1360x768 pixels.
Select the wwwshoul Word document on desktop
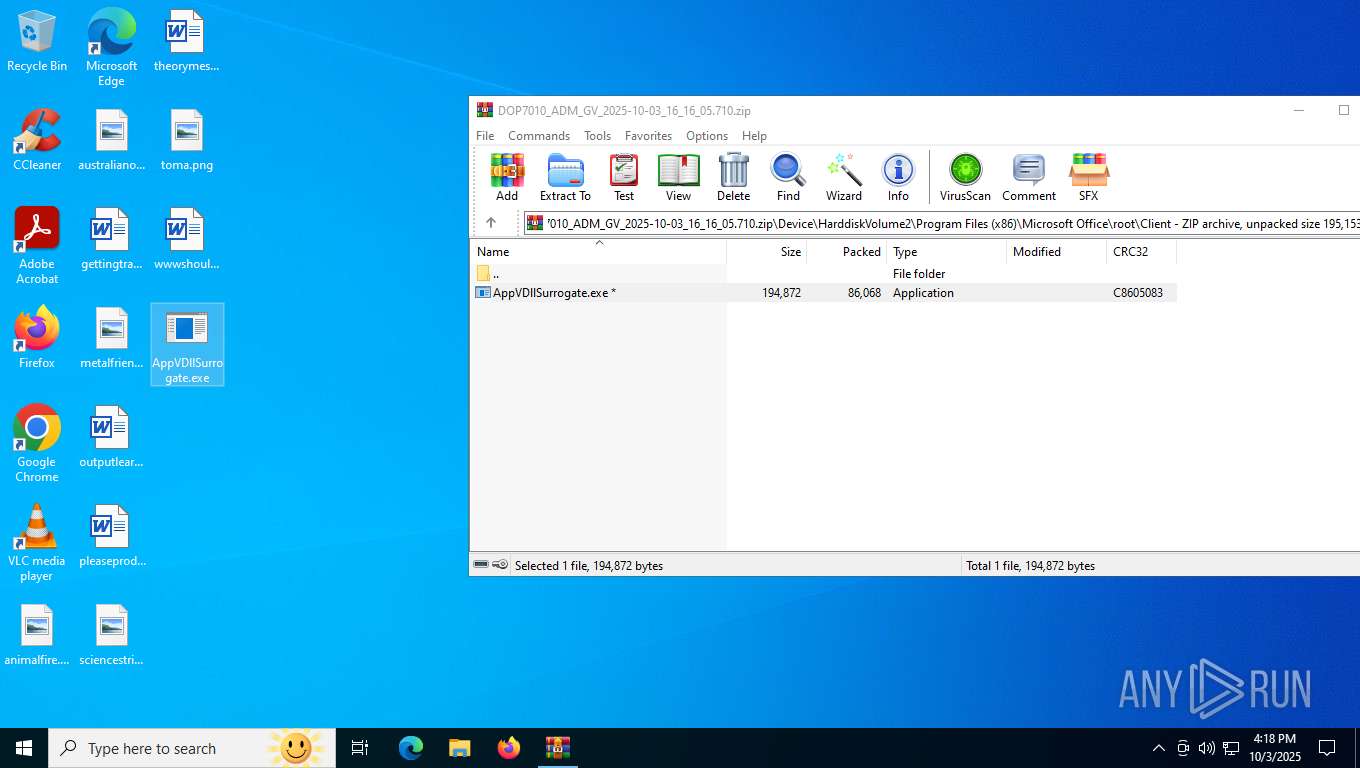[186, 239]
